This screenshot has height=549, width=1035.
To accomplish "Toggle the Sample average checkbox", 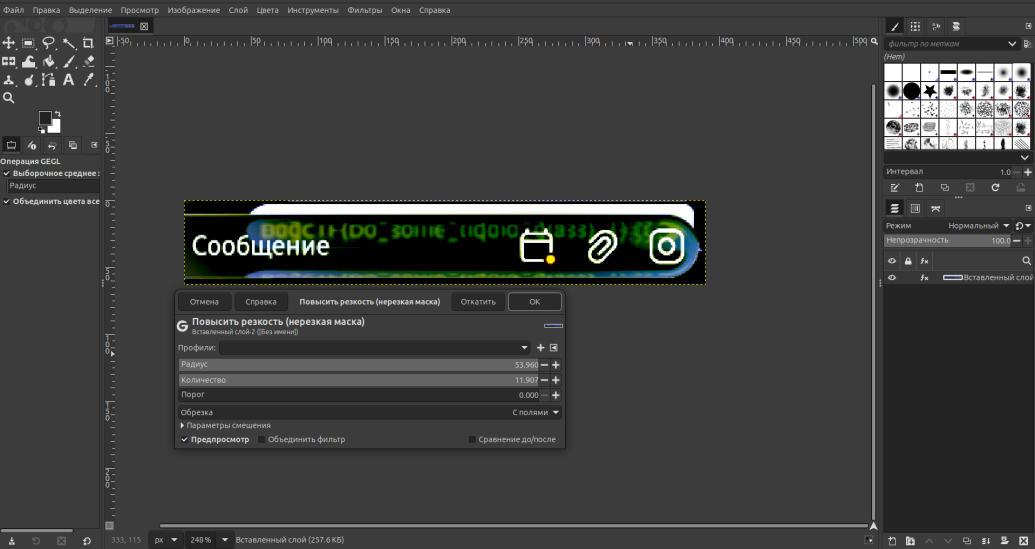I will pos(7,174).
